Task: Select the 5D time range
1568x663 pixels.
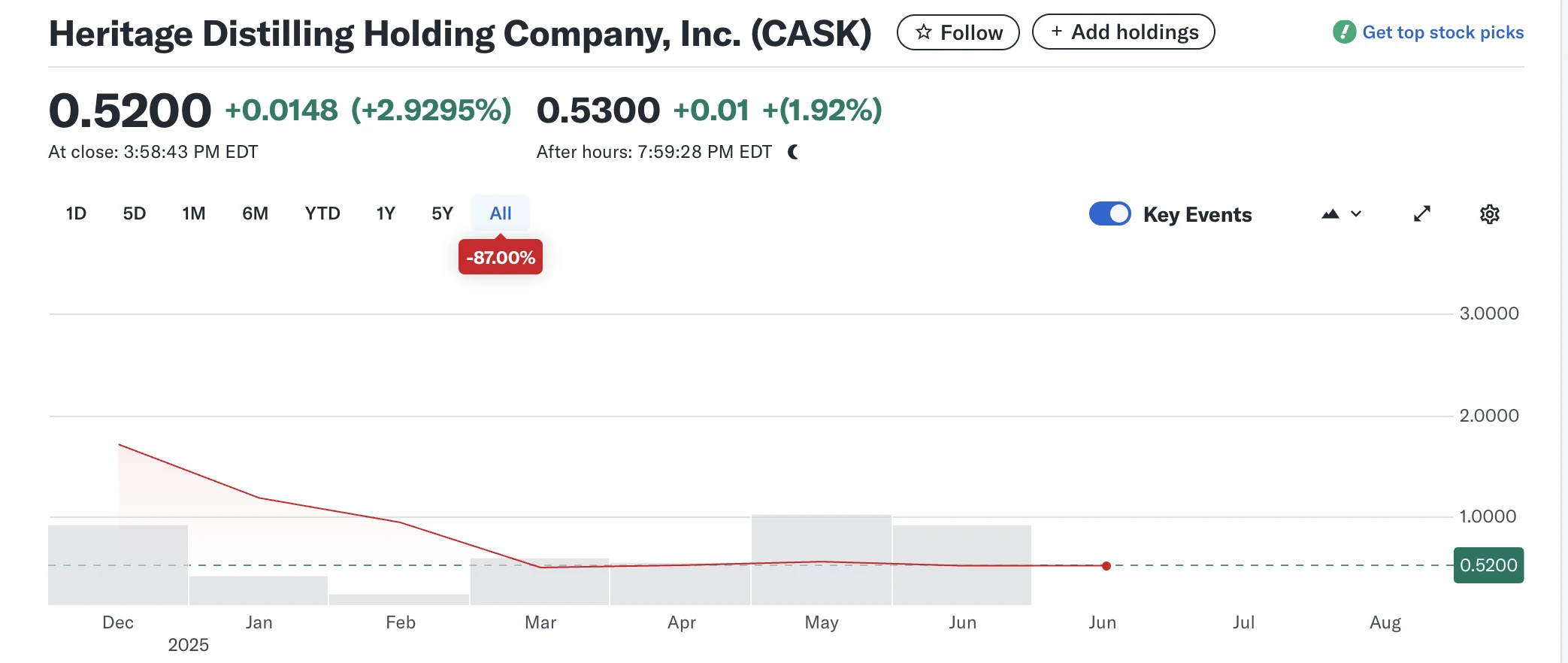Action: (134, 213)
